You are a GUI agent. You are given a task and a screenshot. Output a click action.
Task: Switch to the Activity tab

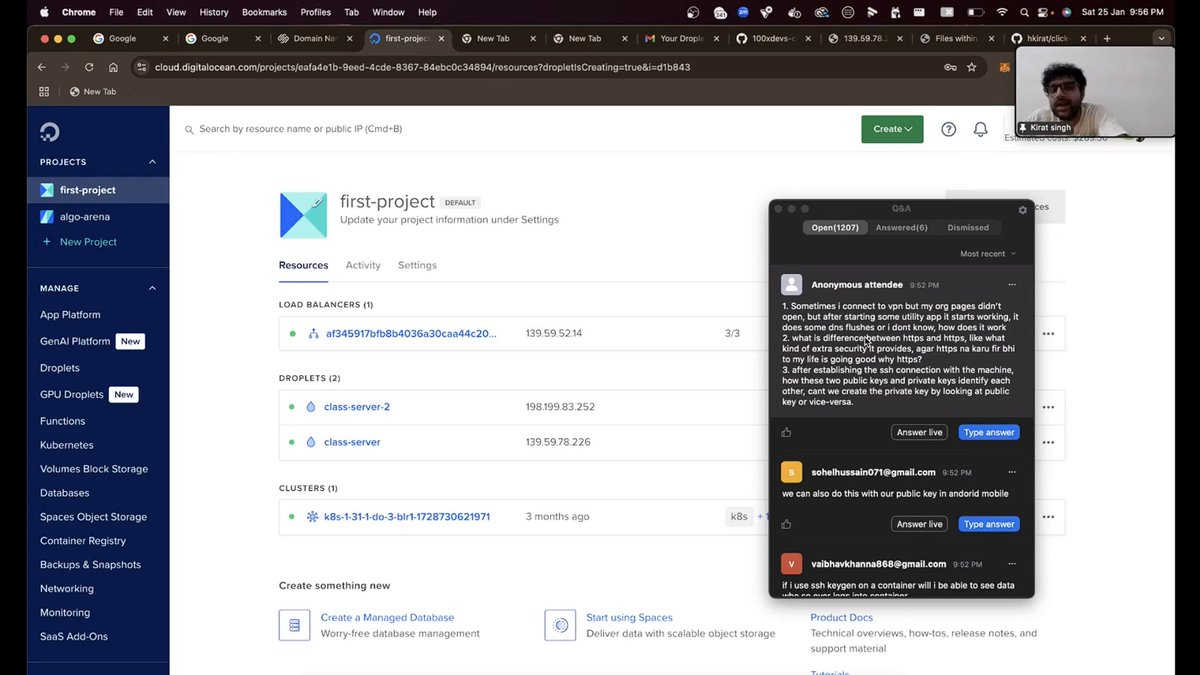click(x=363, y=265)
